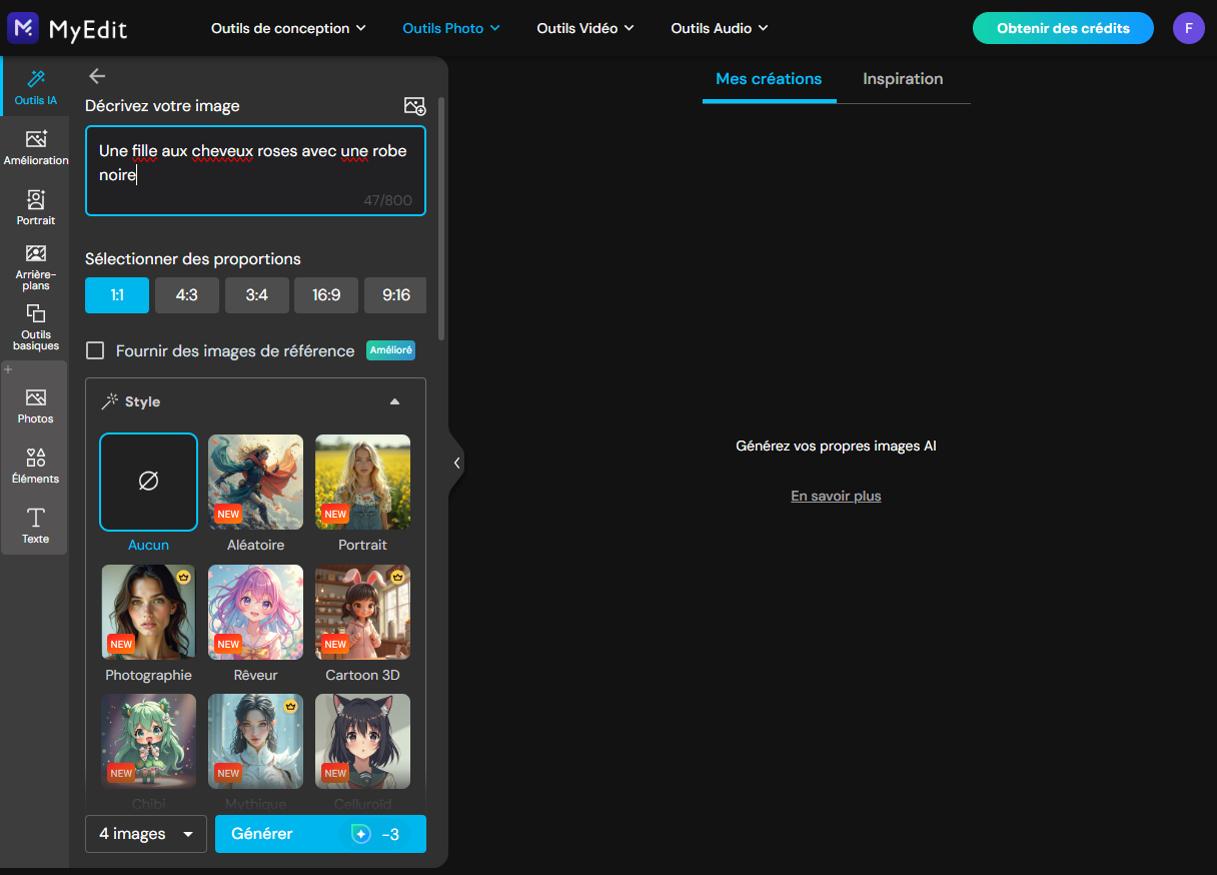Screen dimensions: 1217x875
Task: Choose the Aléatoire style thumbnail
Action: tap(255, 482)
